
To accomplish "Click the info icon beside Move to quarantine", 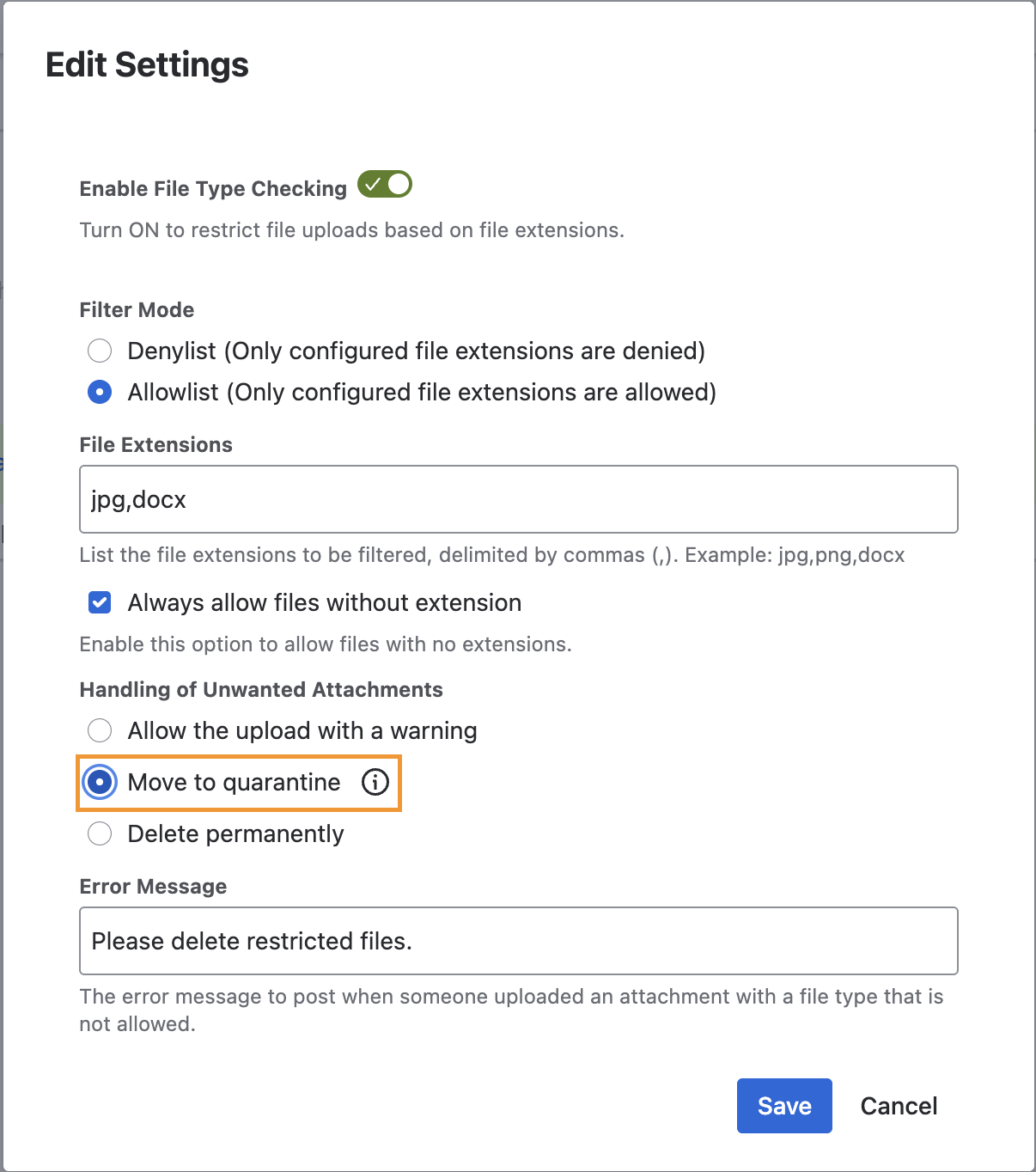I will pyautogui.click(x=375, y=782).
